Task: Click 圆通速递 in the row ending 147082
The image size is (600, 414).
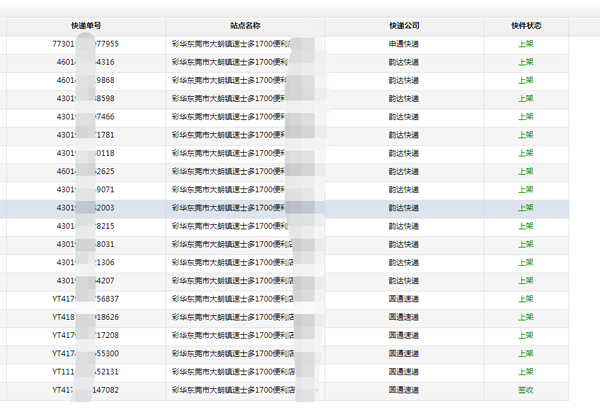Action: pos(404,390)
